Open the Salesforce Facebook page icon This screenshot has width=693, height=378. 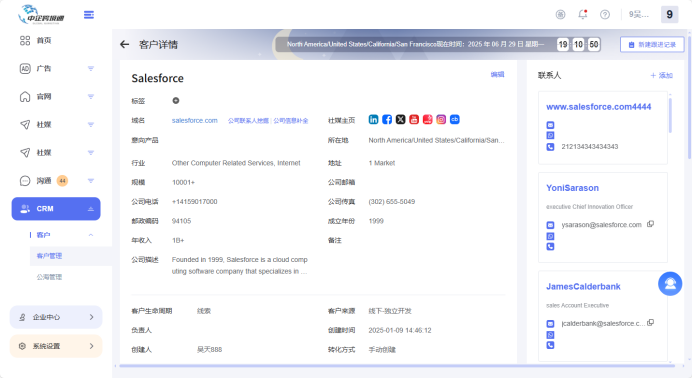click(387, 119)
